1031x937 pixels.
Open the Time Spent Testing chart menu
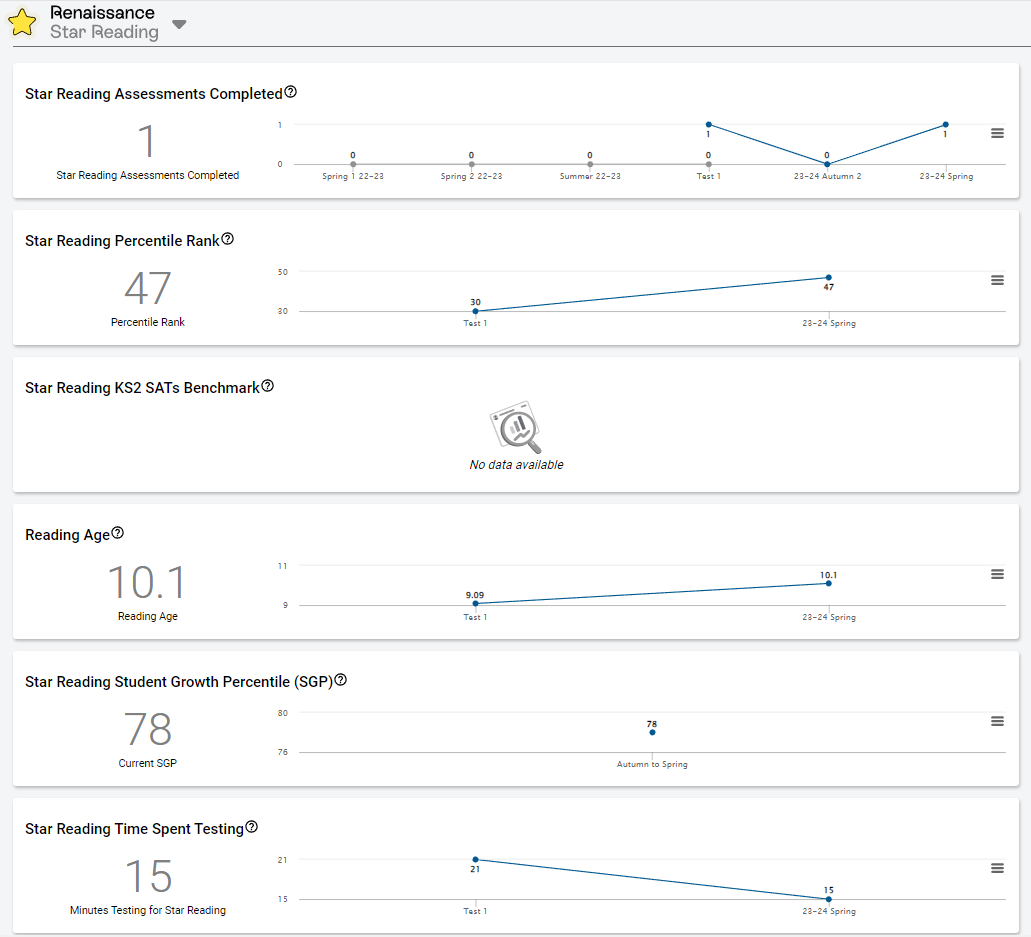point(997,869)
